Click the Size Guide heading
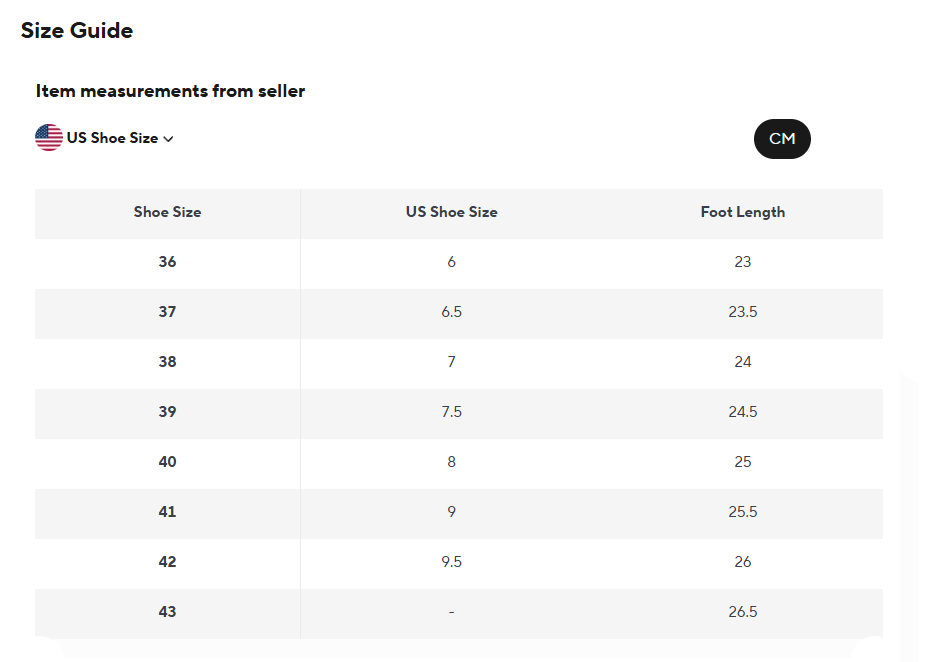The image size is (937, 662). [x=77, y=30]
